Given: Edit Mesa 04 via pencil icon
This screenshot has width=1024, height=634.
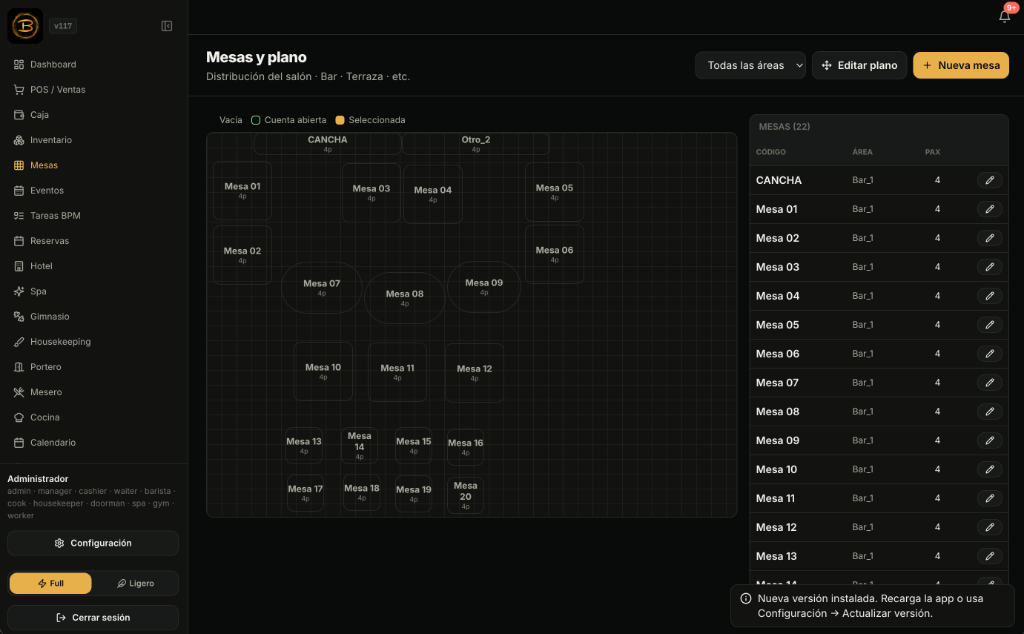Looking at the screenshot, I should pos(989,296).
